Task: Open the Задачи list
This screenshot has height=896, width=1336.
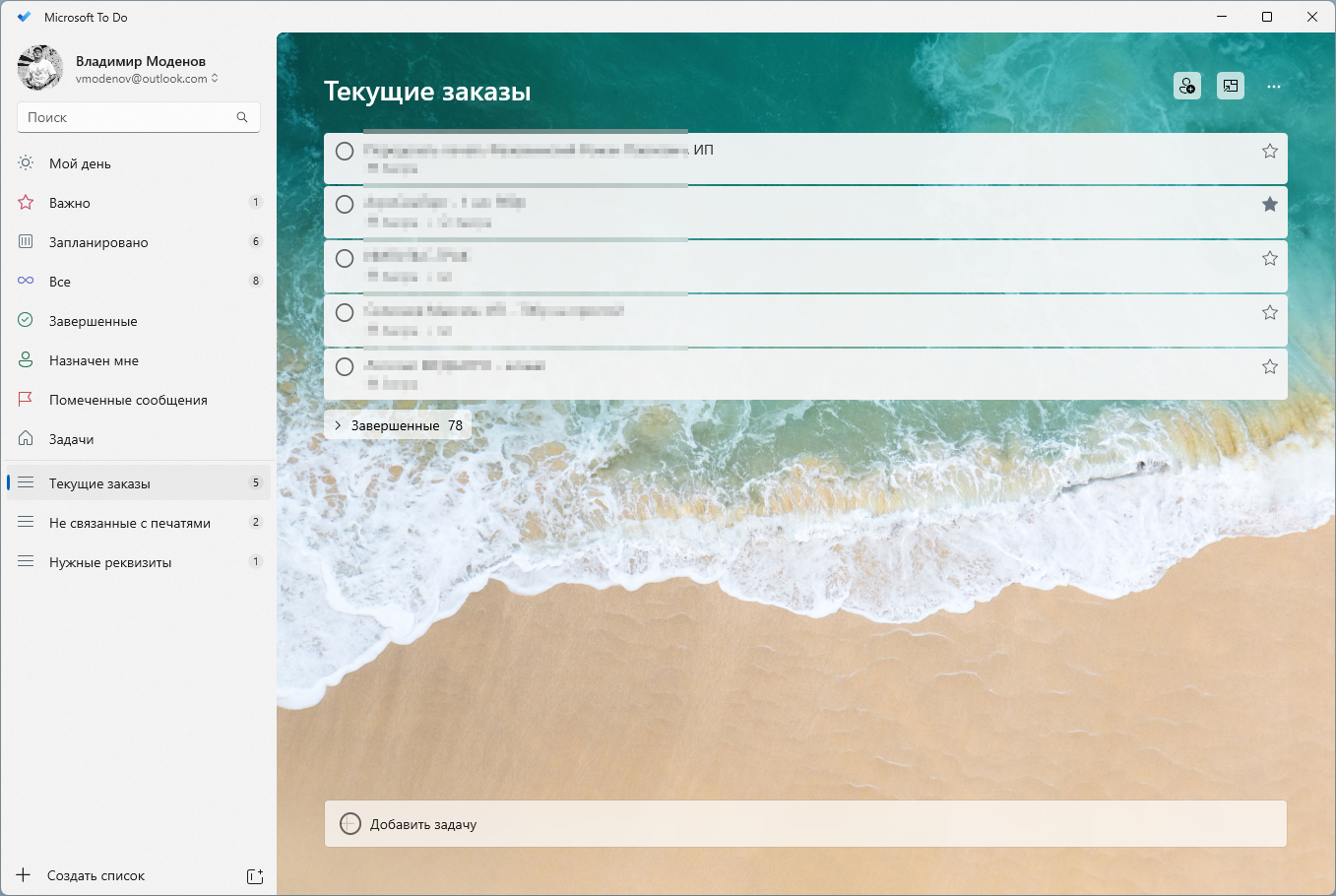Action: (x=138, y=439)
